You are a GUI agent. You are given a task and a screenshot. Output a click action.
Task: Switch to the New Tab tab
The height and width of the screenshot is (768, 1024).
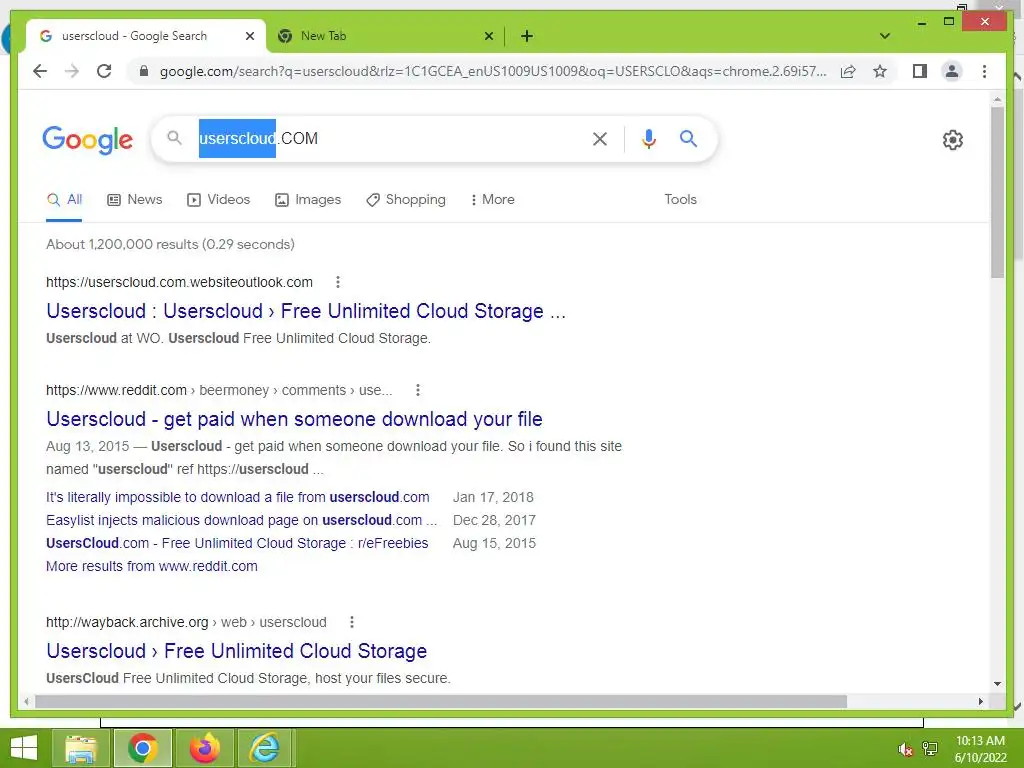385,37
